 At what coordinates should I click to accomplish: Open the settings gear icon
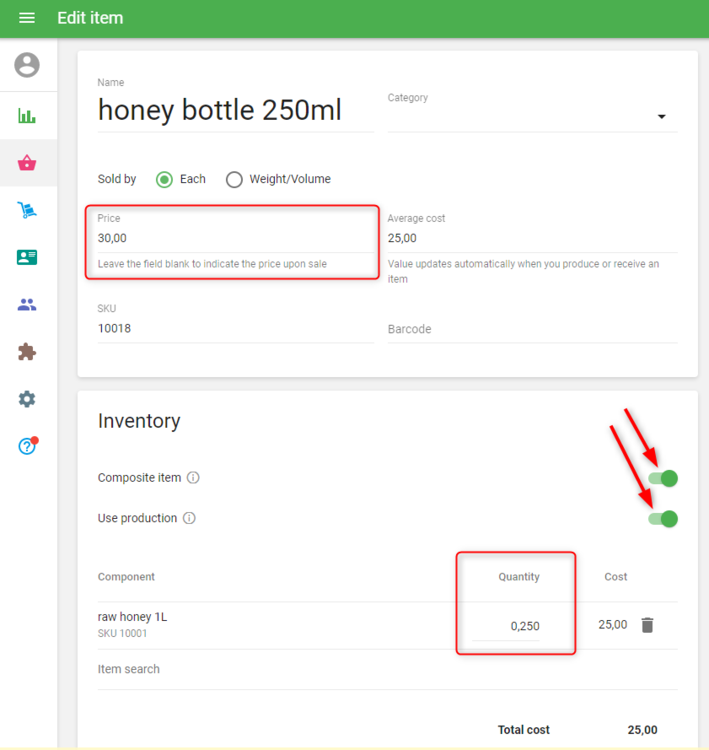27,399
